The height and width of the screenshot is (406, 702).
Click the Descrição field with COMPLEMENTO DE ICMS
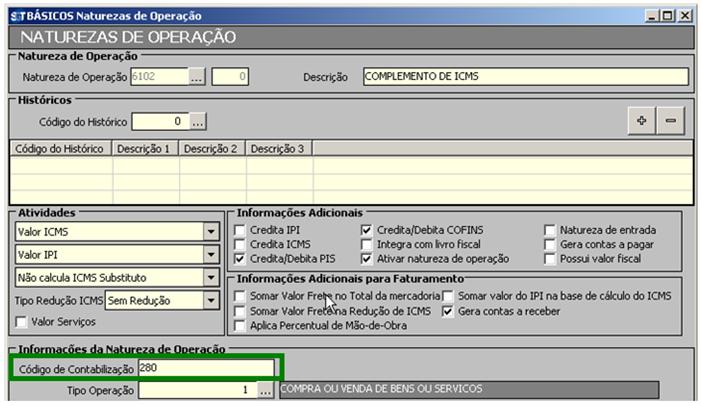[x=525, y=76]
